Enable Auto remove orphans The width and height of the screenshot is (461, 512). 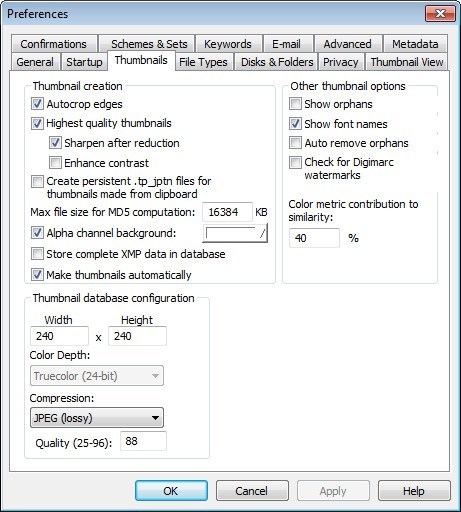click(x=295, y=143)
